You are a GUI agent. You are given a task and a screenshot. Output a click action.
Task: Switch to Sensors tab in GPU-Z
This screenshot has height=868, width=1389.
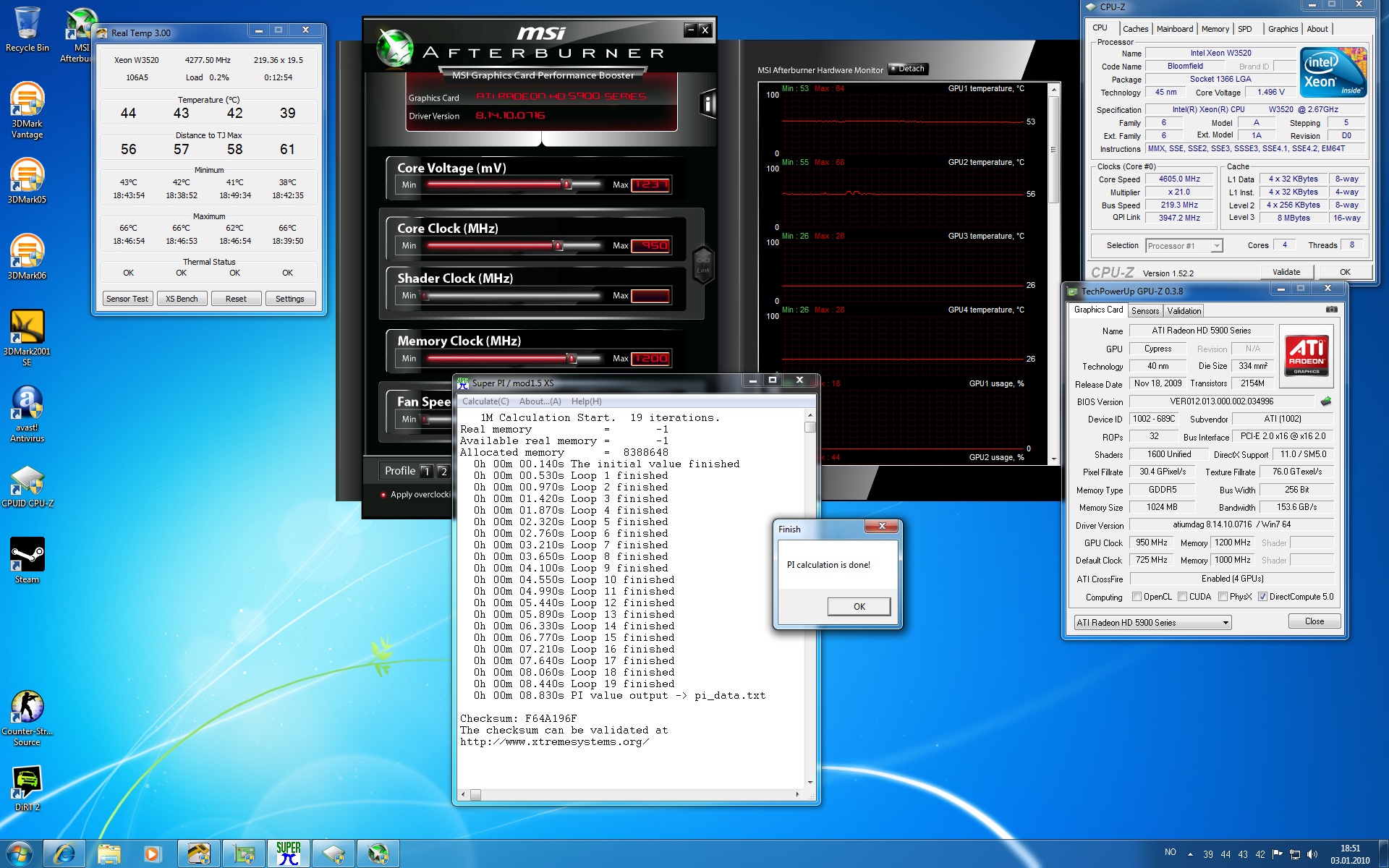point(1145,311)
